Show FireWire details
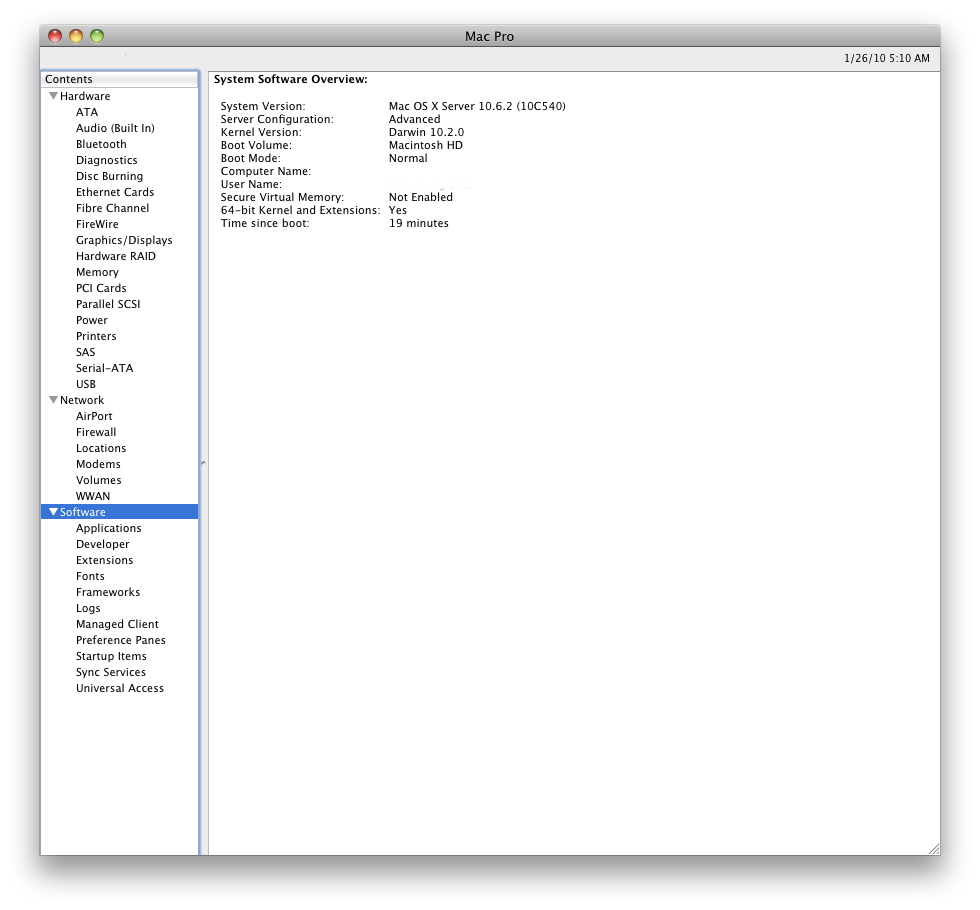 click(x=97, y=224)
